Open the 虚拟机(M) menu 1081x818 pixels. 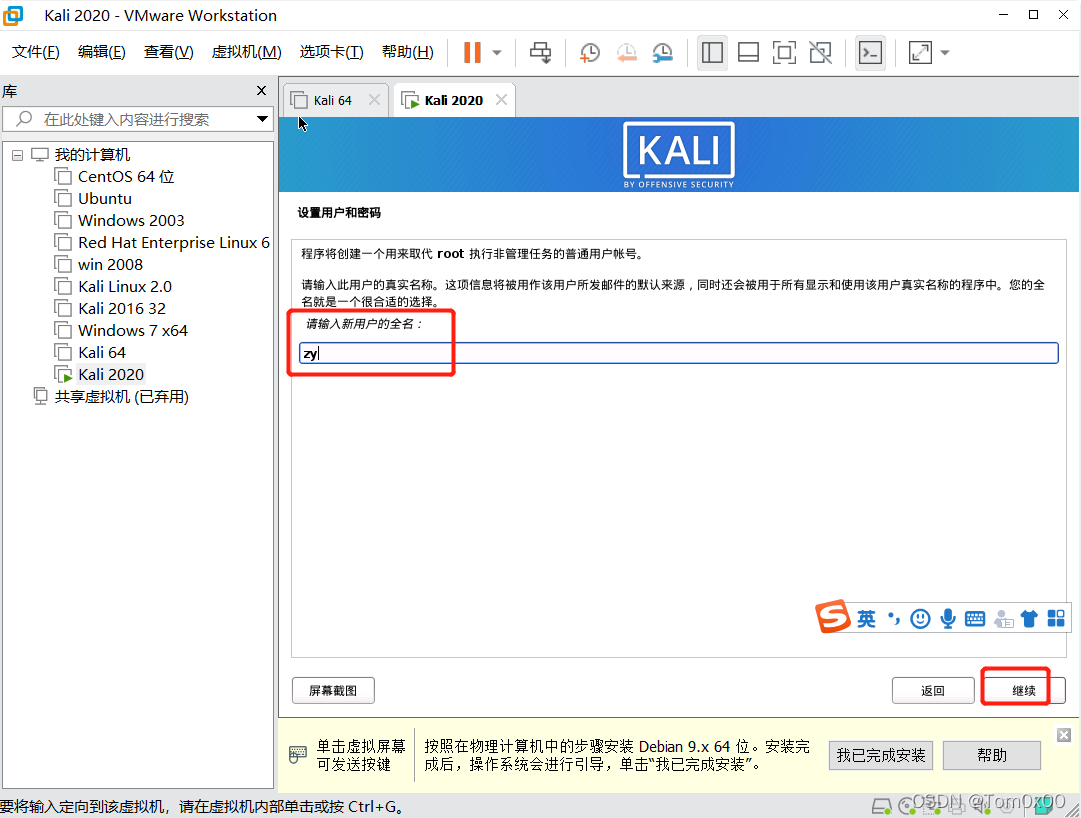(x=246, y=52)
